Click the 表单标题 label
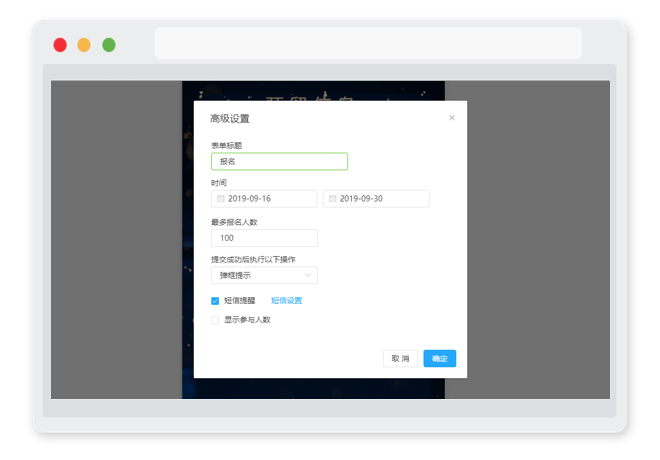The width and height of the screenshot is (660, 460). (226, 146)
